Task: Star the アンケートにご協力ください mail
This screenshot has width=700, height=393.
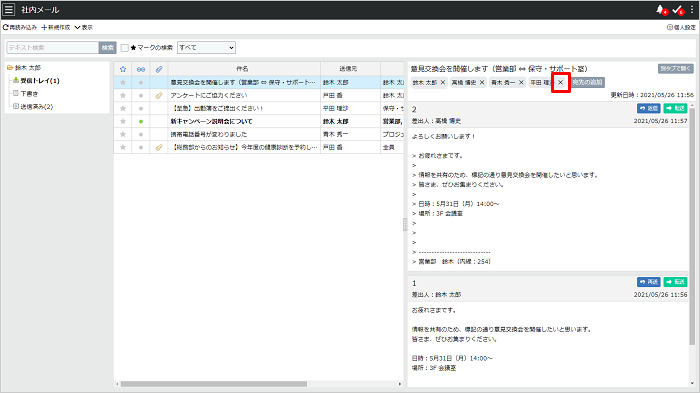Action: click(123, 96)
